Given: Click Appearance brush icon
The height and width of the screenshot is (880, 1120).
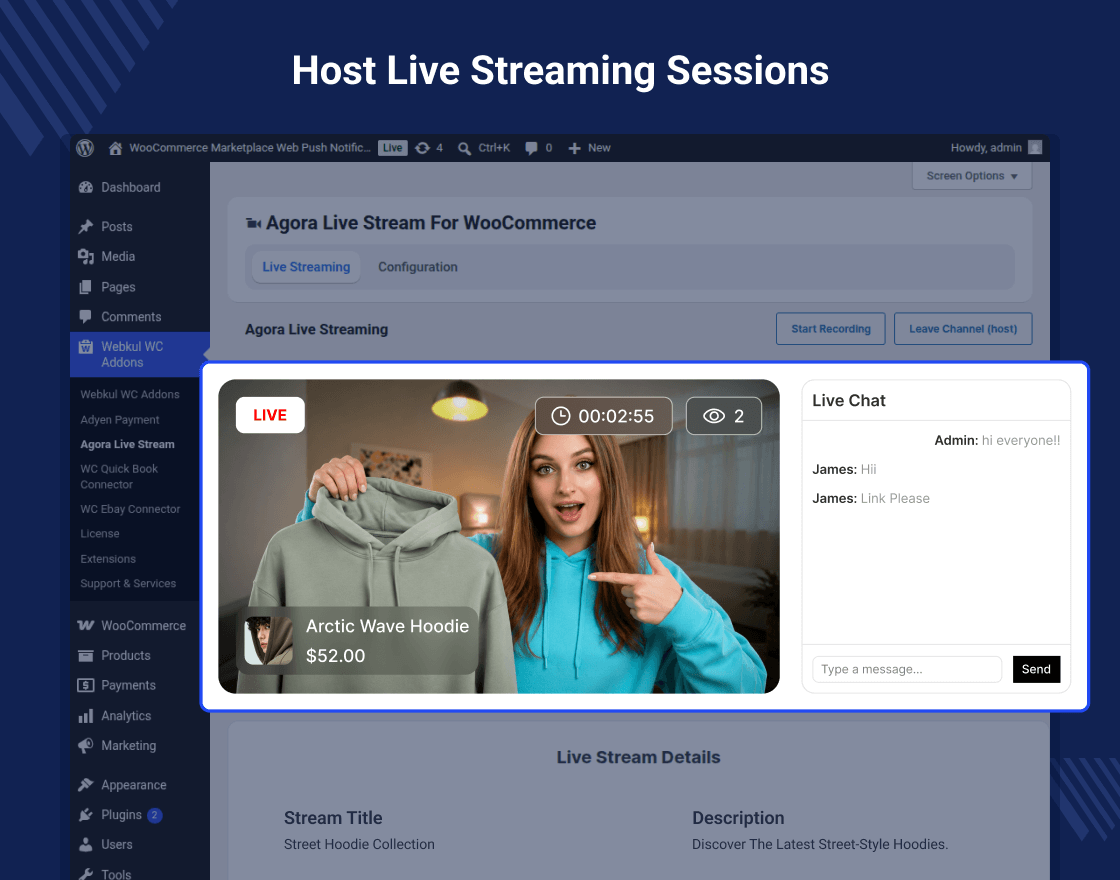Looking at the screenshot, I should coord(86,785).
